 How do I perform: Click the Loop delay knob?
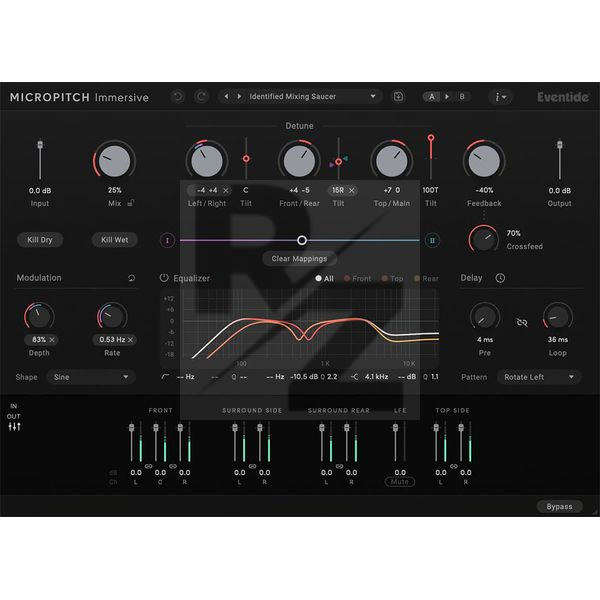tap(558, 316)
